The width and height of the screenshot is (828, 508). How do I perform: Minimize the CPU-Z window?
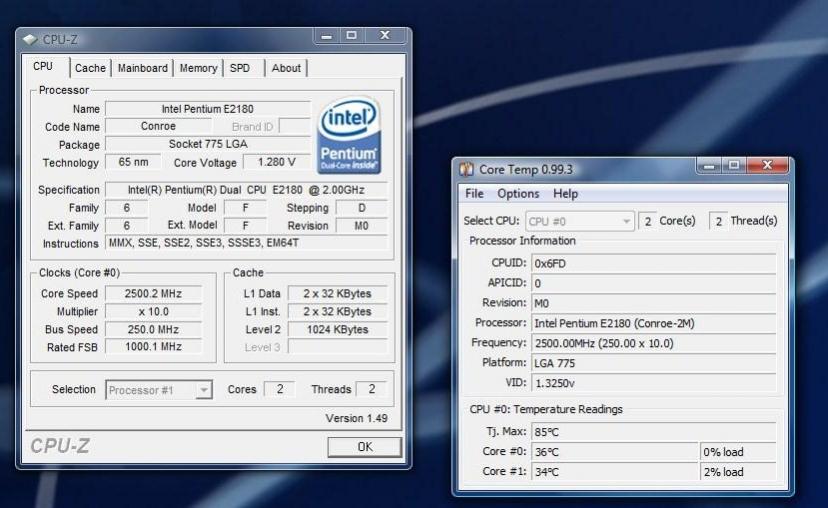point(327,36)
